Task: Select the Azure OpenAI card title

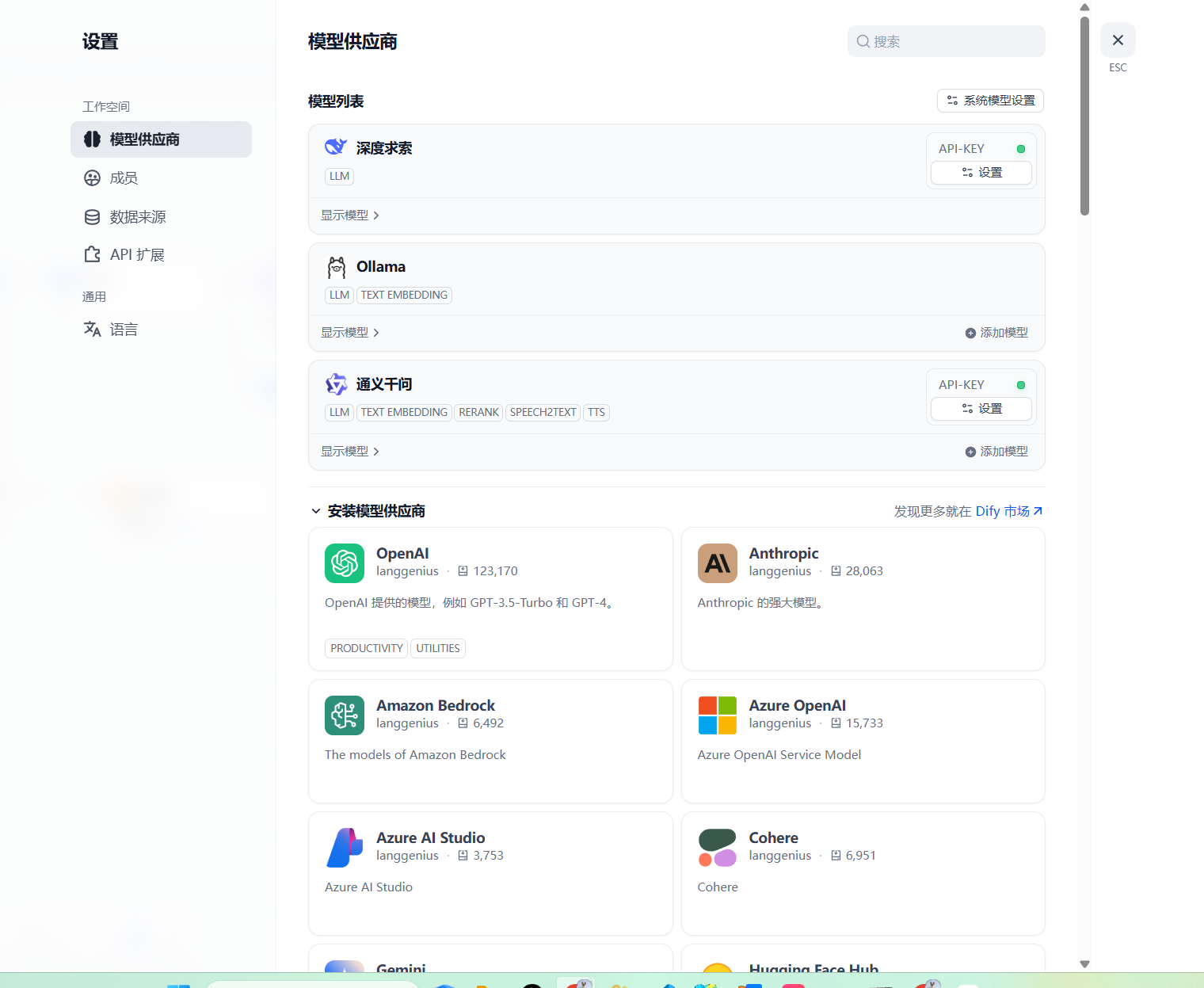Action: 797,705
